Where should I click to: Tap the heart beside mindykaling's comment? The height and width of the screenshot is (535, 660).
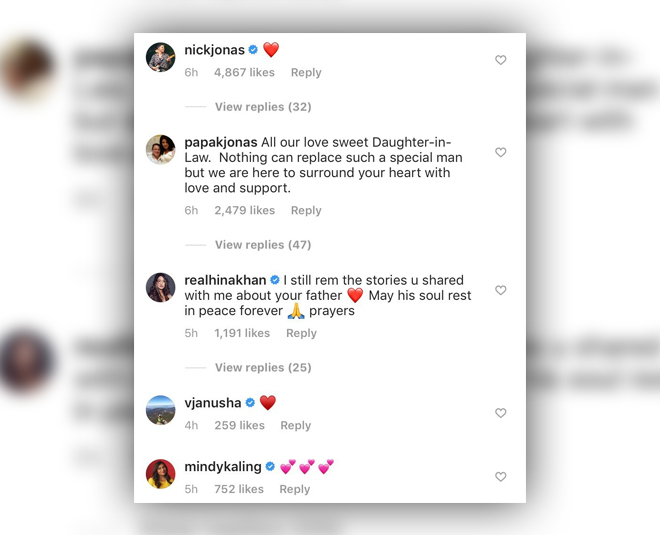pos(500,476)
